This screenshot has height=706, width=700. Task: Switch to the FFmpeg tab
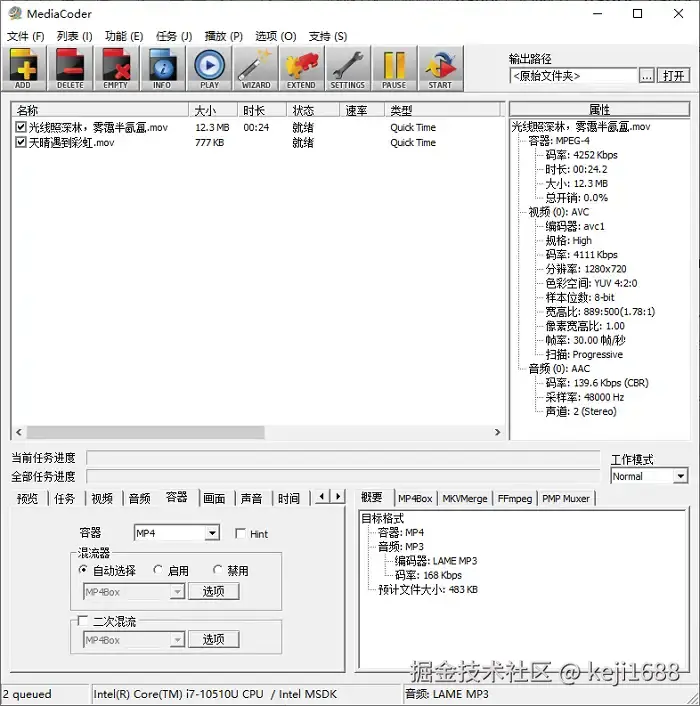(x=515, y=498)
